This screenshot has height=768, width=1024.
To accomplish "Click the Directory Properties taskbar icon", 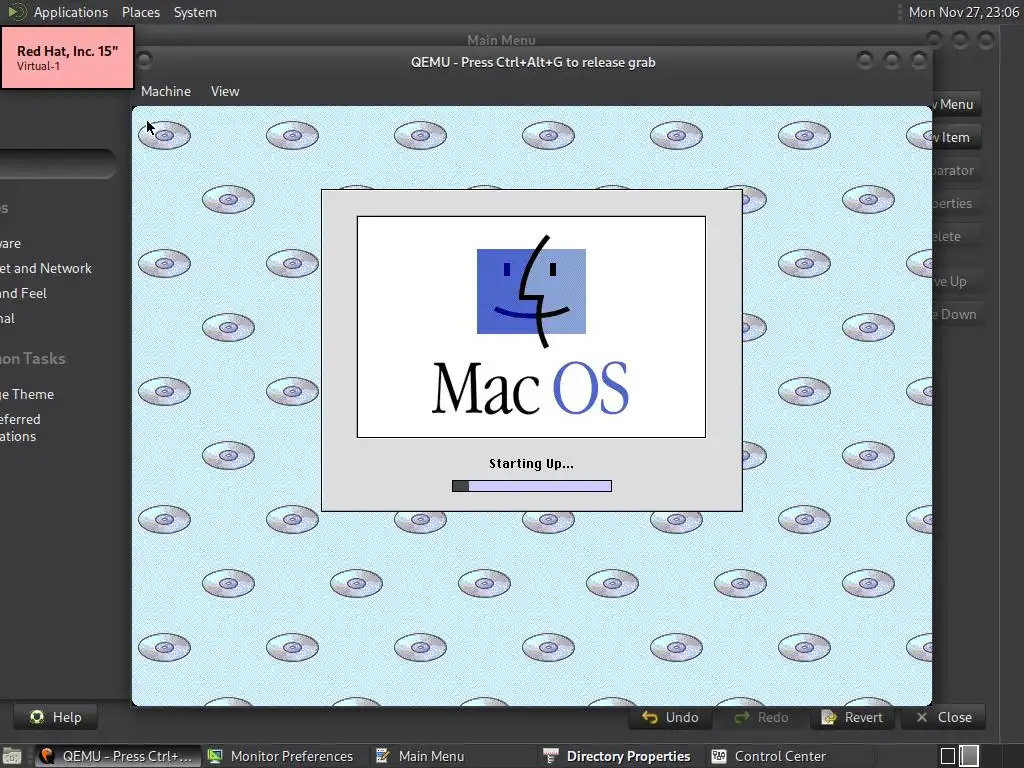I will pyautogui.click(x=551, y=756).
